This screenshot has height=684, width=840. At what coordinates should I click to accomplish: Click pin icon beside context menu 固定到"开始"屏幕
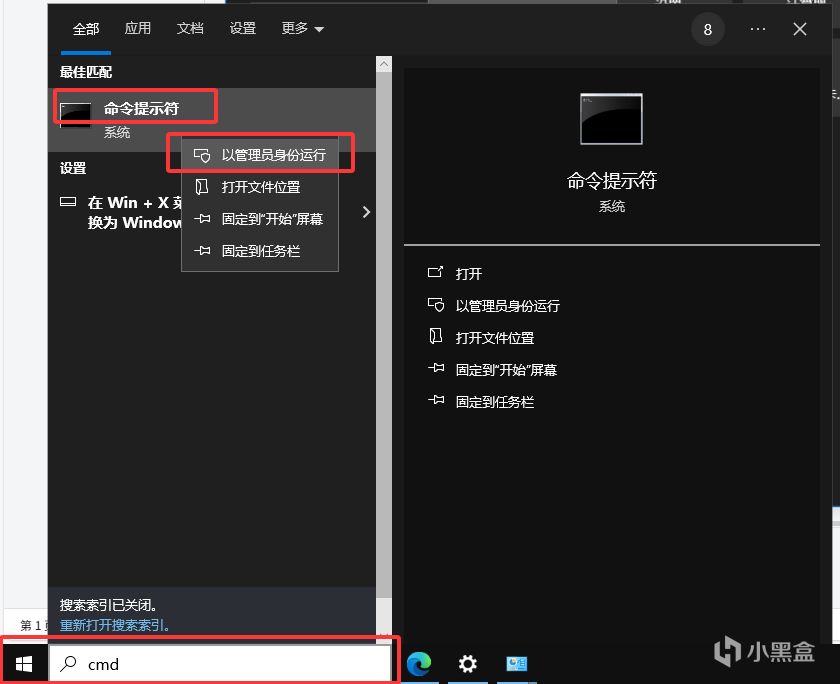(x=202, y=219)
